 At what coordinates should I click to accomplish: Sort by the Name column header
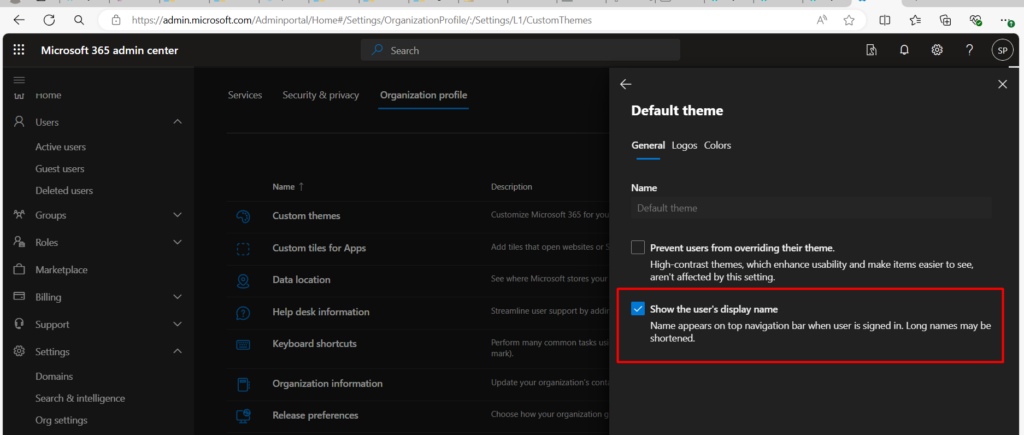coord(287,187)
